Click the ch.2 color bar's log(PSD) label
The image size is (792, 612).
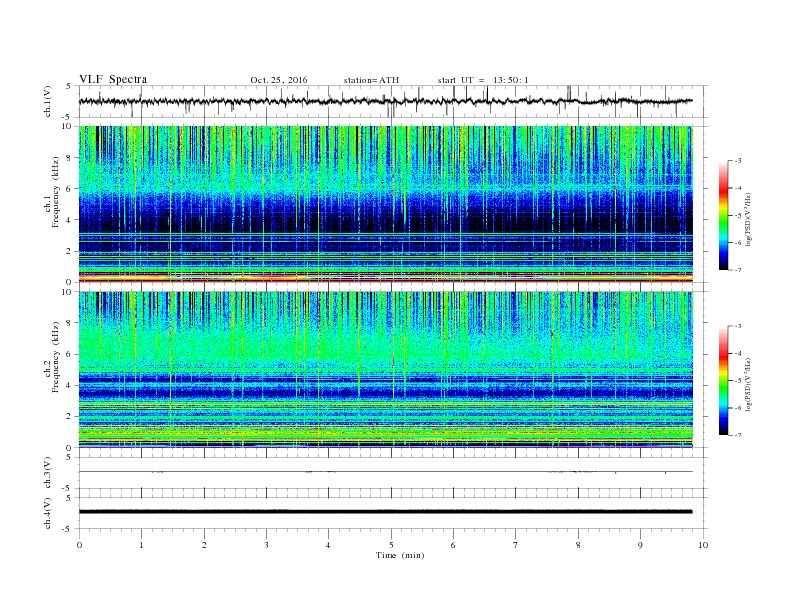pos(749,385)
